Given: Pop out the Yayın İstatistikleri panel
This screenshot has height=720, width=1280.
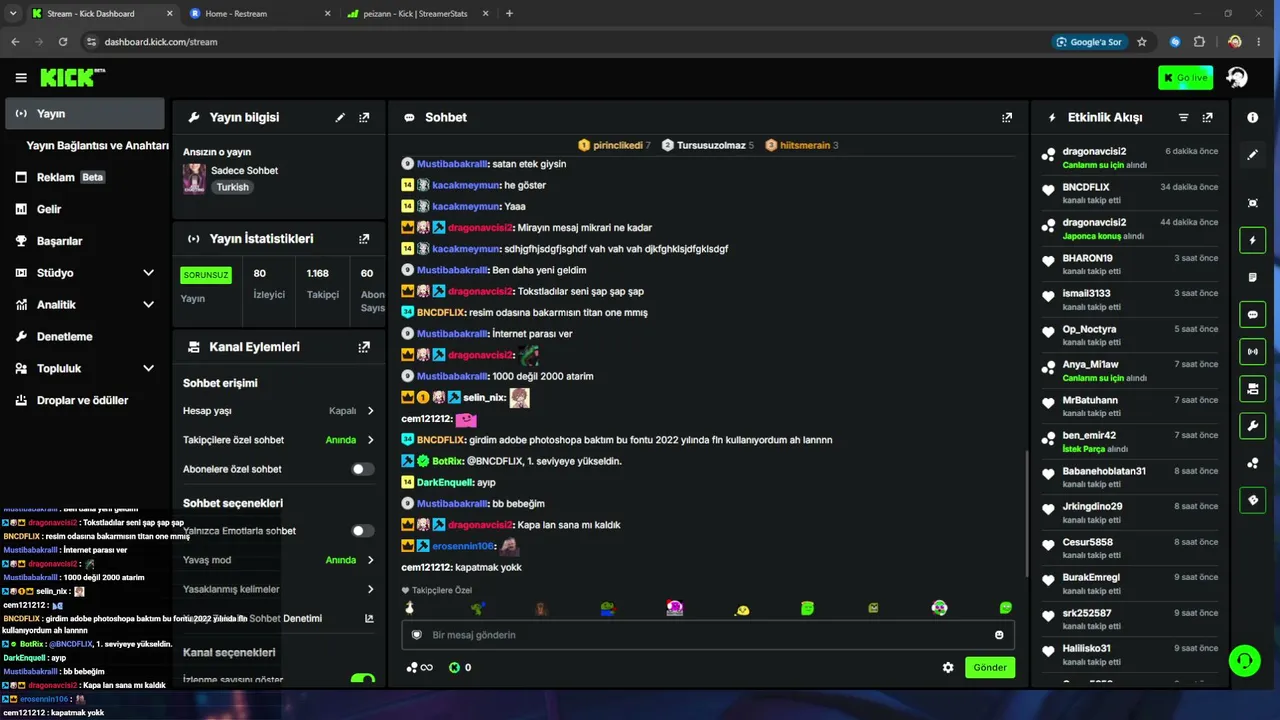Looking at the screenshot, I should 364,239.
